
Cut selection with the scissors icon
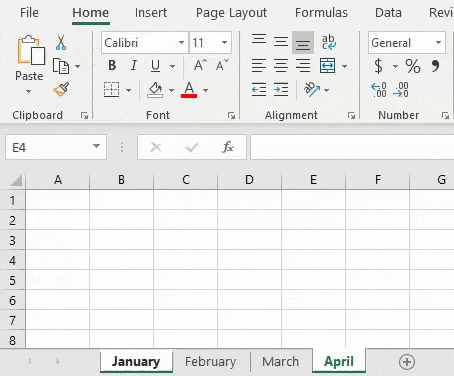click(x=61, y=42)
